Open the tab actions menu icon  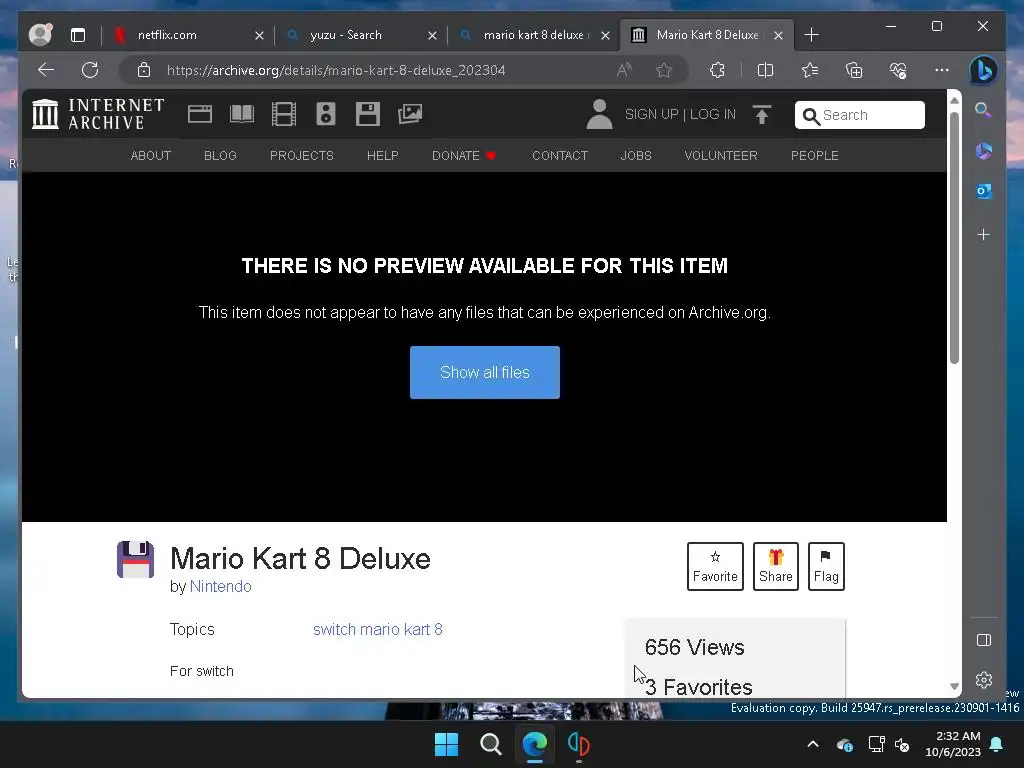[78, 35]
